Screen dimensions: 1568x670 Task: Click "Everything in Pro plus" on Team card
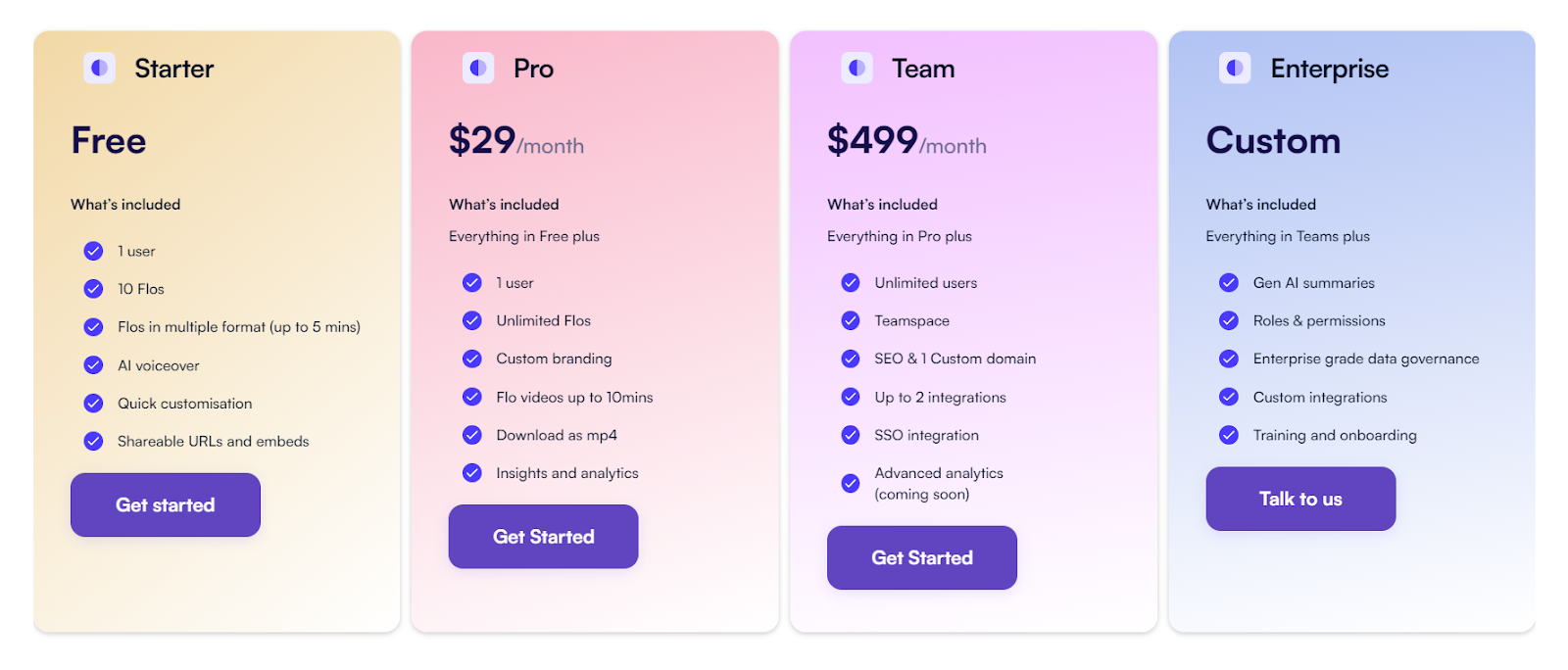899,236
